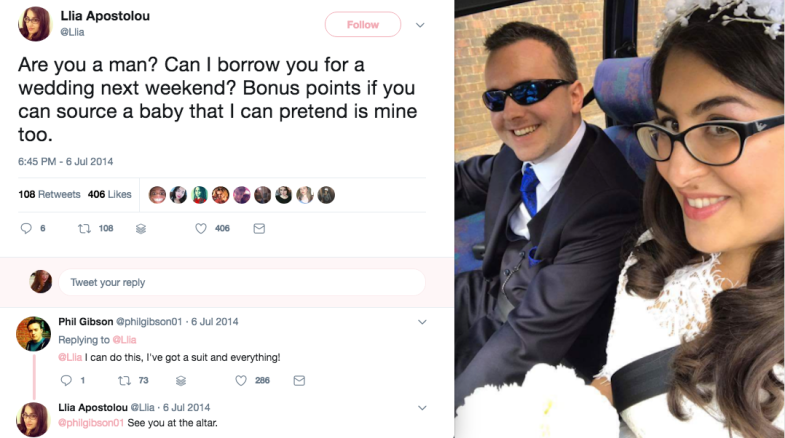This screenshot has width=785, height=438.
Task: Click the Tweet your reply field
Action: 242,282
